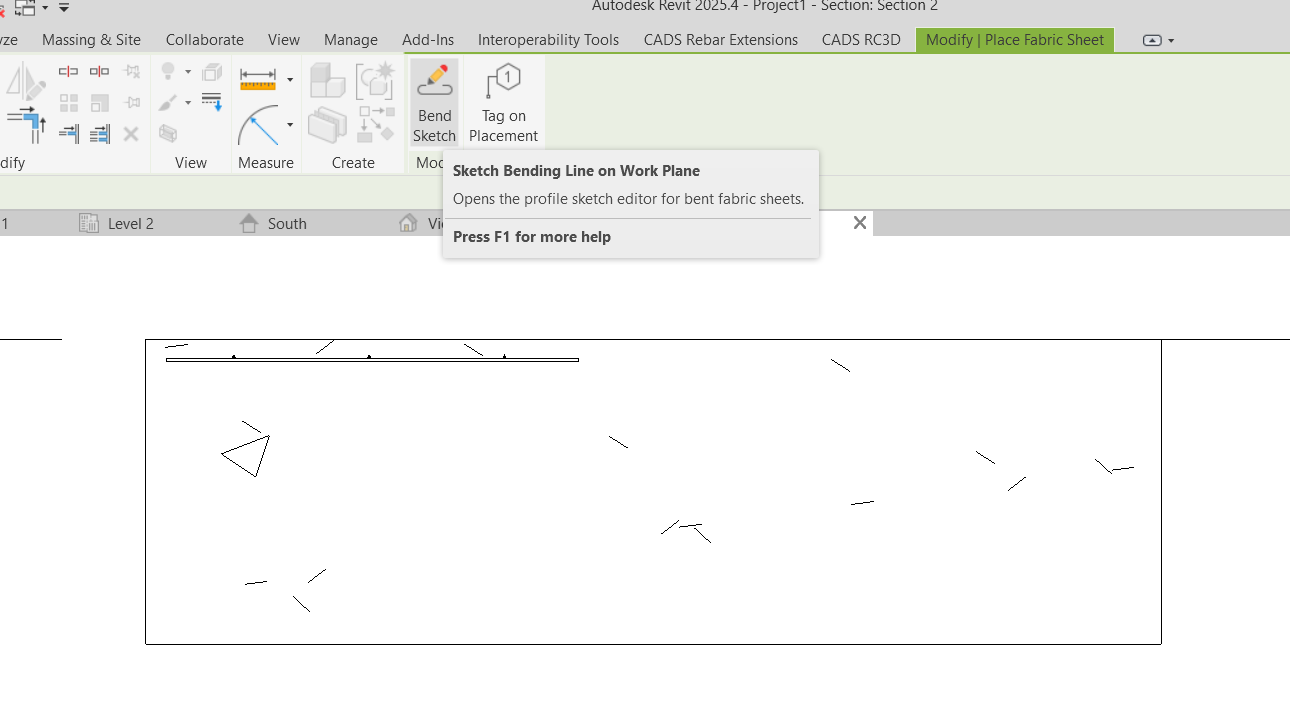The image size is (1290, 704).
Task: Open the Measure dropdown arrow
Action: pos(290,78)
